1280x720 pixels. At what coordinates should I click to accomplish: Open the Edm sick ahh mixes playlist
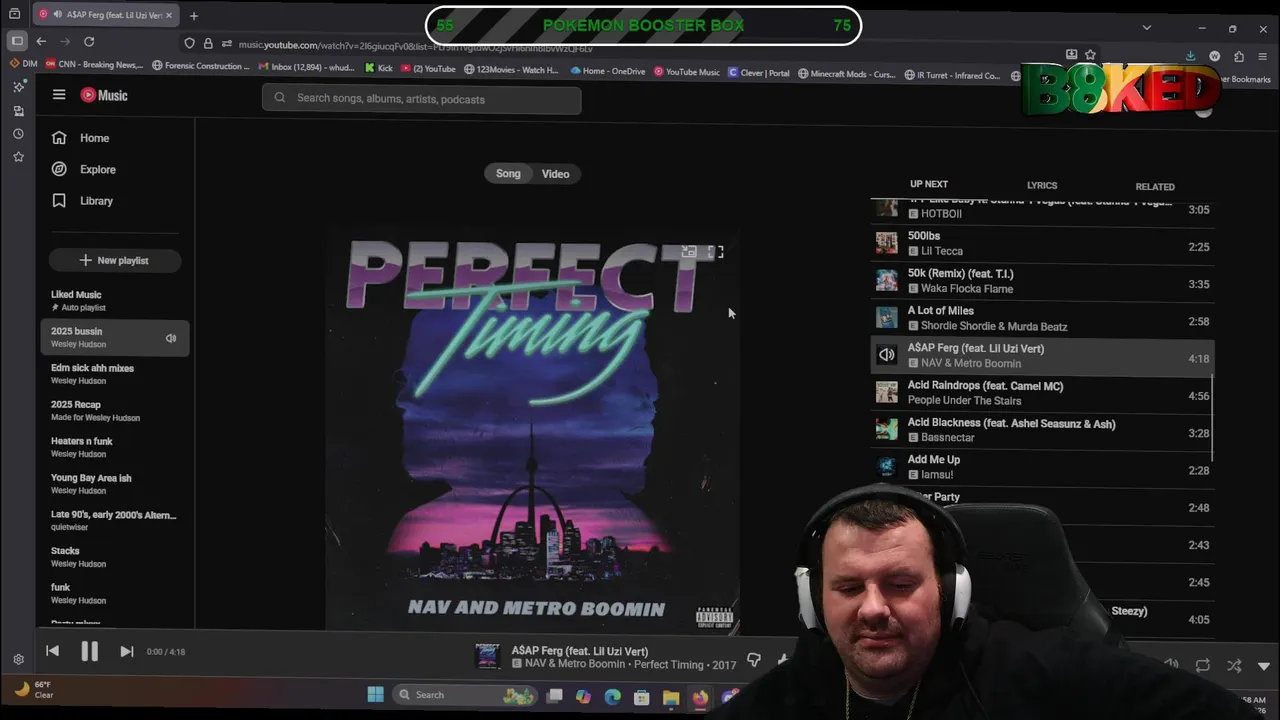[x=114, y=374]
